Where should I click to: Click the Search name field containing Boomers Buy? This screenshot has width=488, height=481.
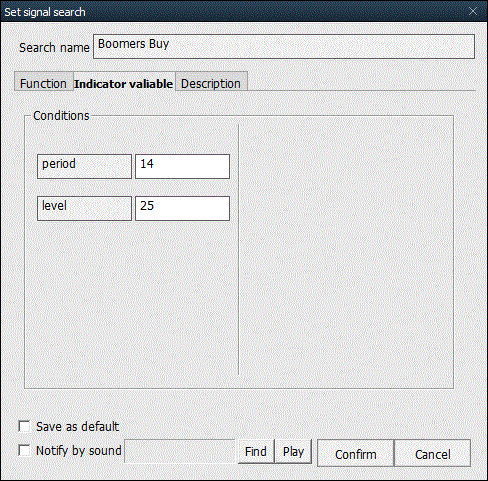click(x=284, y=46)
